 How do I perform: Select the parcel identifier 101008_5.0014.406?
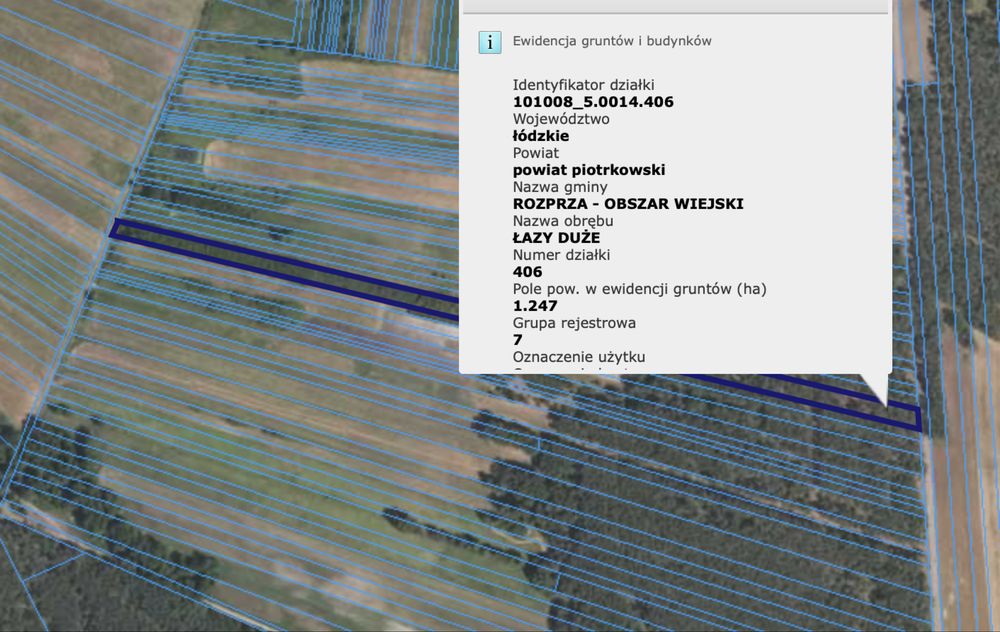coord(593,102)
